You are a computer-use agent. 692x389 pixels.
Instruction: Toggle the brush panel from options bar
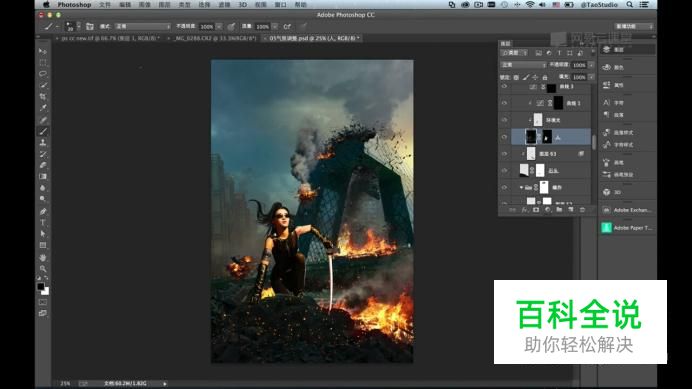coord(90,26)
